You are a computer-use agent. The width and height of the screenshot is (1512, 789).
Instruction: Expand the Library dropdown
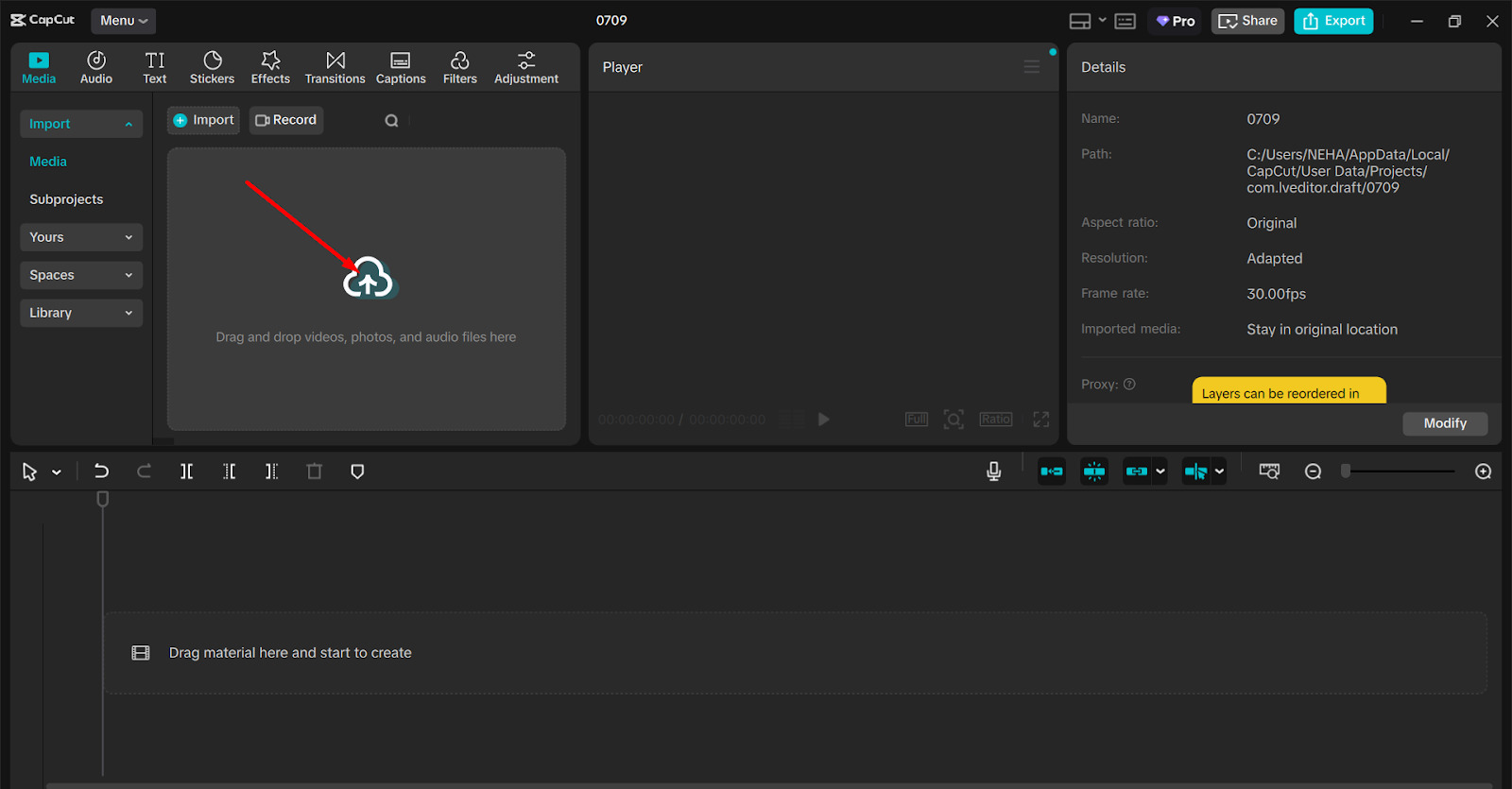pyautogui.click(x=81, y=313)
